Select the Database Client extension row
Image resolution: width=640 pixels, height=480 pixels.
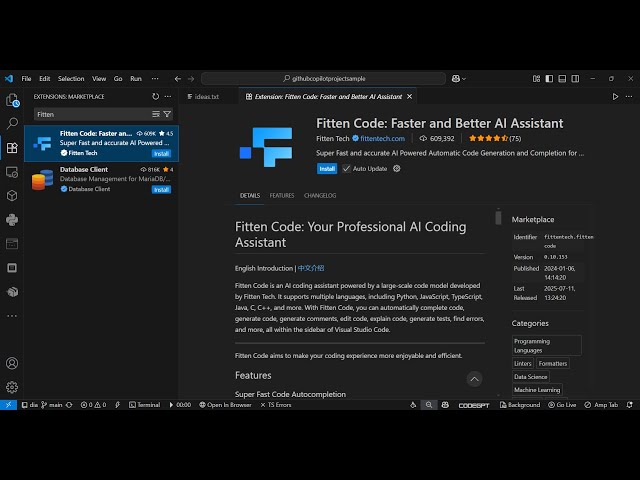102,179
